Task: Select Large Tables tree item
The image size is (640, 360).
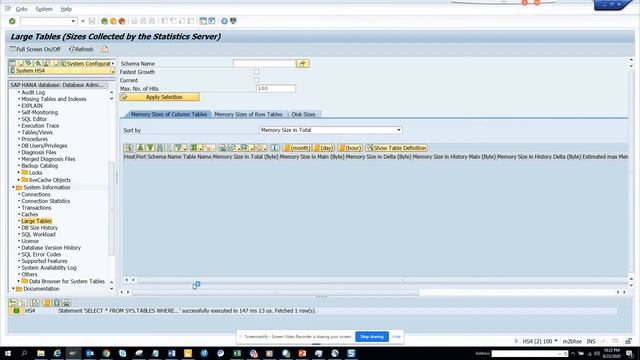Action: (x=36, y=221)
